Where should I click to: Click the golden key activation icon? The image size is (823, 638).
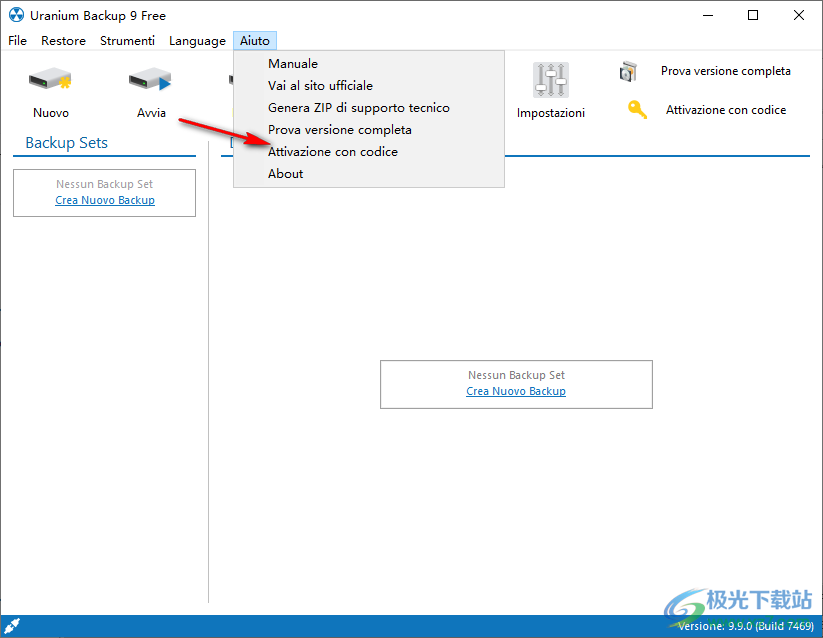[x=637, y=110]
